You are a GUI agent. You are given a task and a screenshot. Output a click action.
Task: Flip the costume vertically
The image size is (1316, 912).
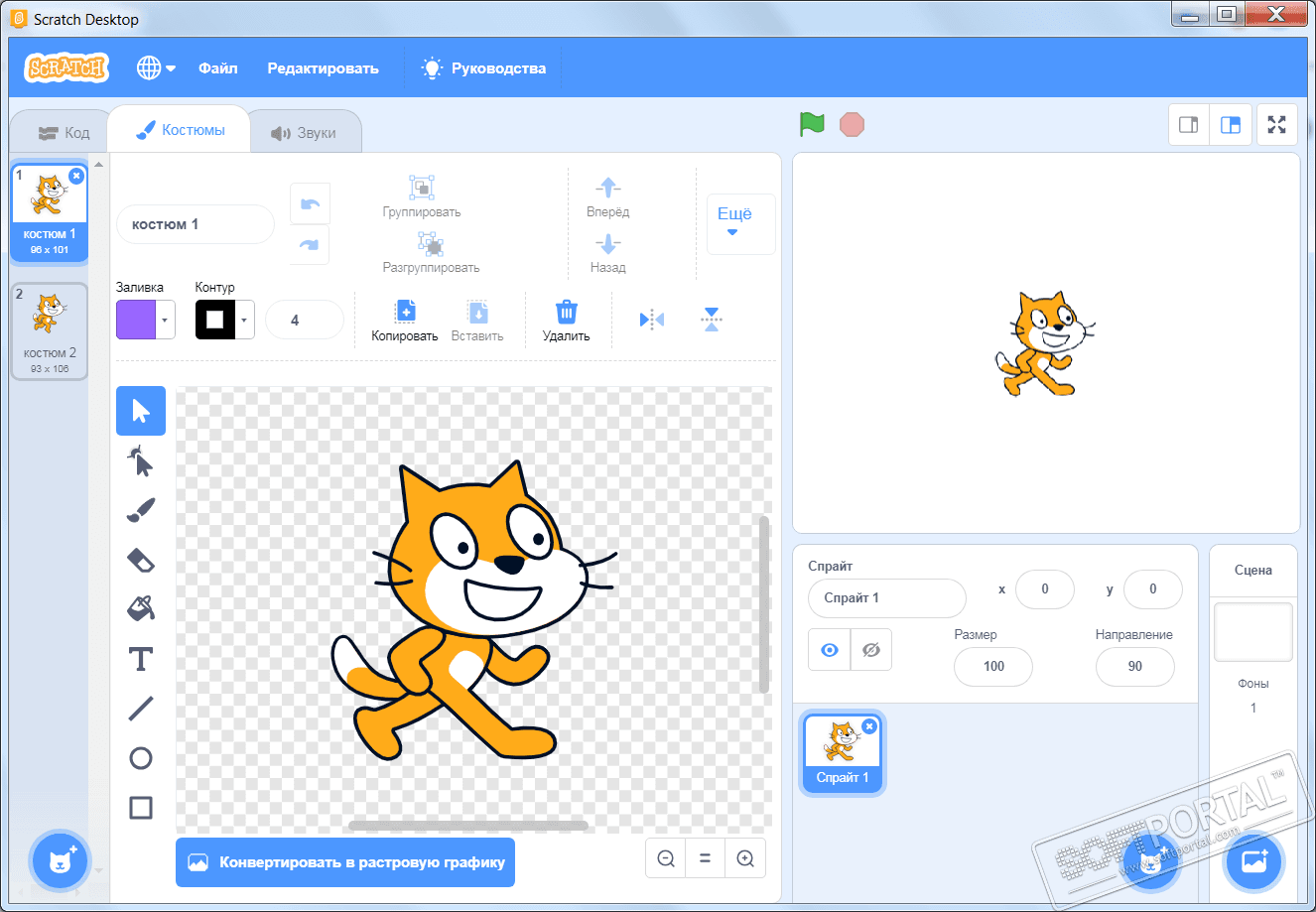pos(712,320)
